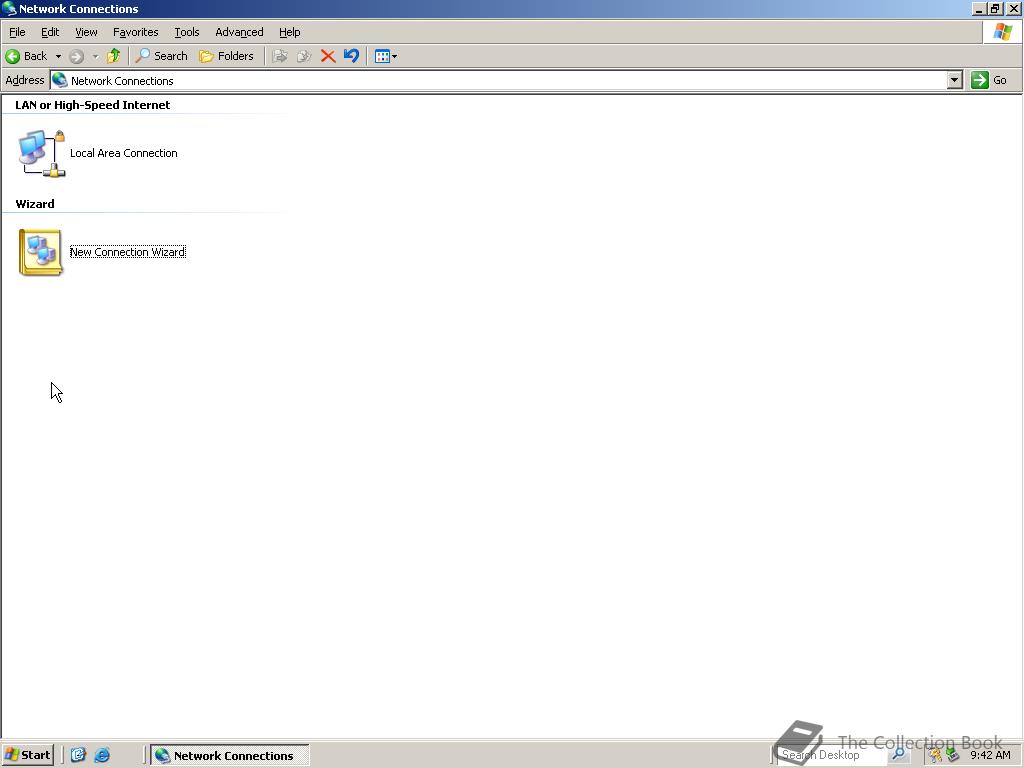Click the Copy To toolbar icon
This screenshot has width=1024, height=768.
[304, 56]
